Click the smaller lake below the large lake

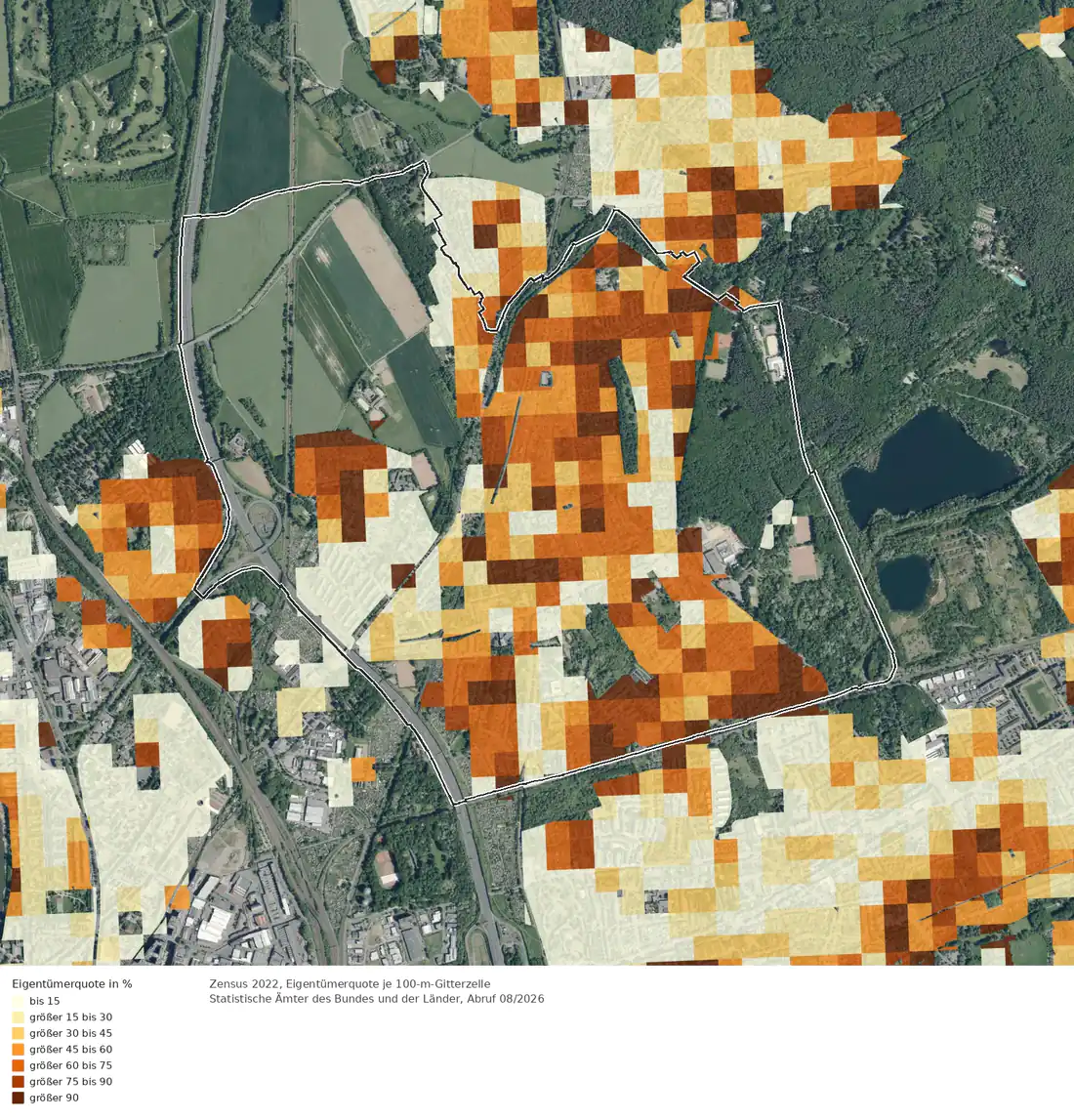pyautogui.click(x=905, y=582)
